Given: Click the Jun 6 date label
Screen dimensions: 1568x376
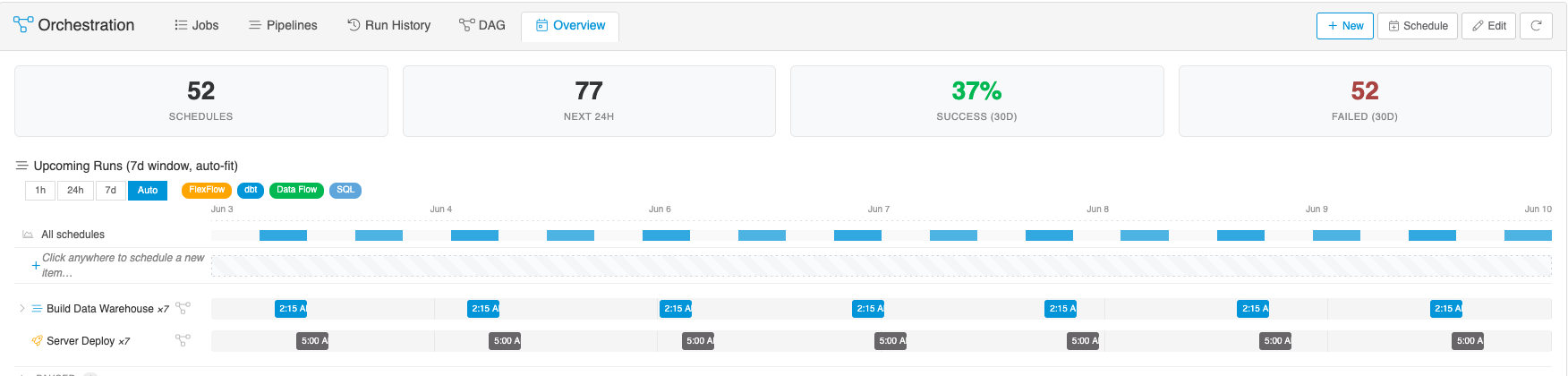Looking at the screenshot, I should click(660, 209).
